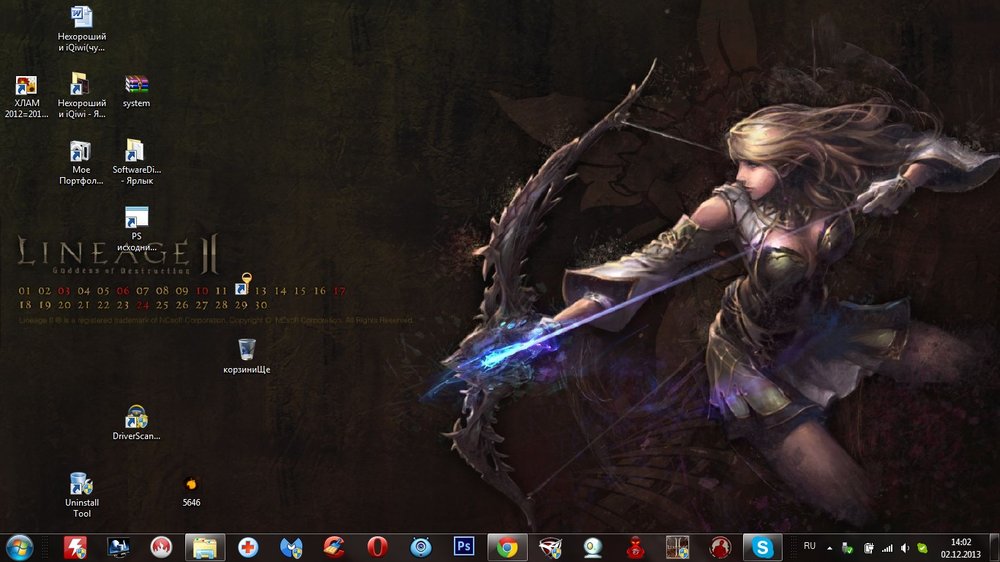The width and height of the screenshot is (1000, 562).
Task: Show hidden system tray icons
Action: [x=829, y=547]
